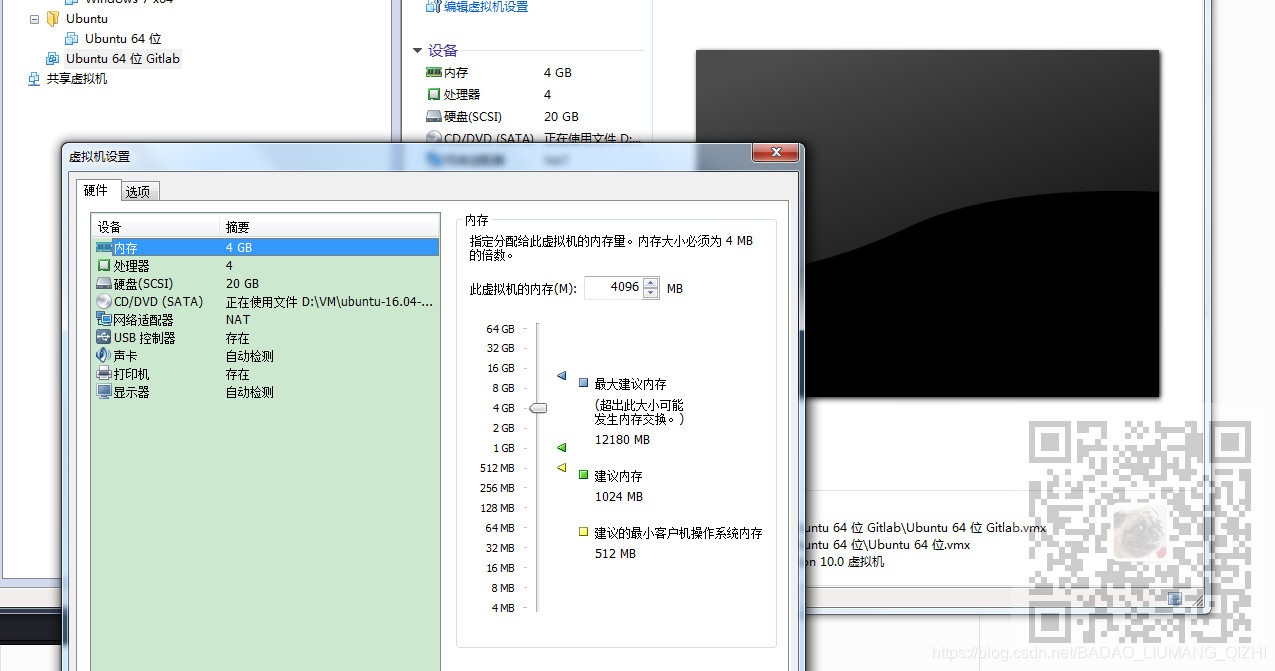The image size is (1275, 671).
Task: Select the 内存 memory icon in settings device list
Action: click(104, 247)
